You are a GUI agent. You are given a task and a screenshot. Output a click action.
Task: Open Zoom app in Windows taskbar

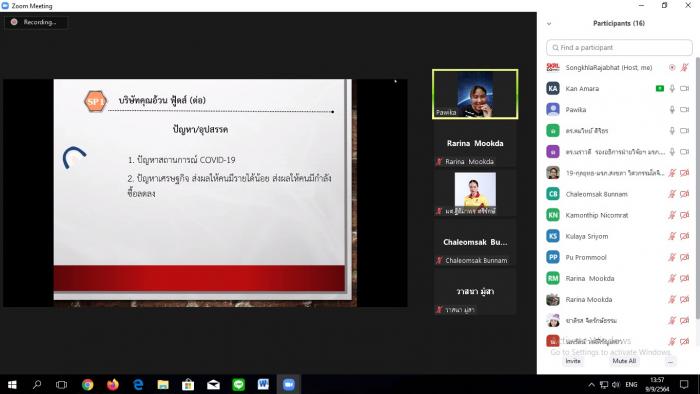(x=288, y=384)
